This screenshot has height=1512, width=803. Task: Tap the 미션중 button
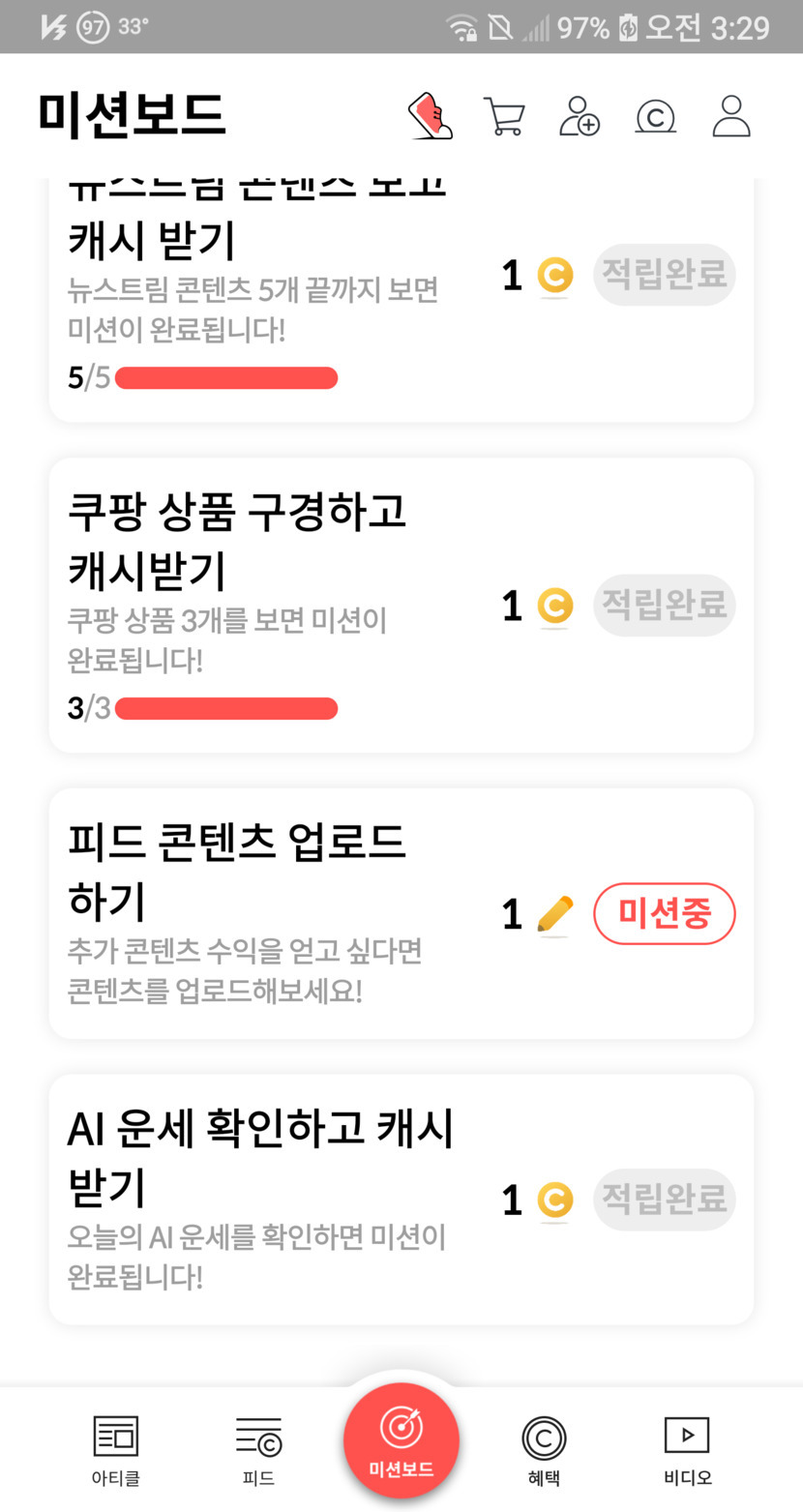coord(665,913)
